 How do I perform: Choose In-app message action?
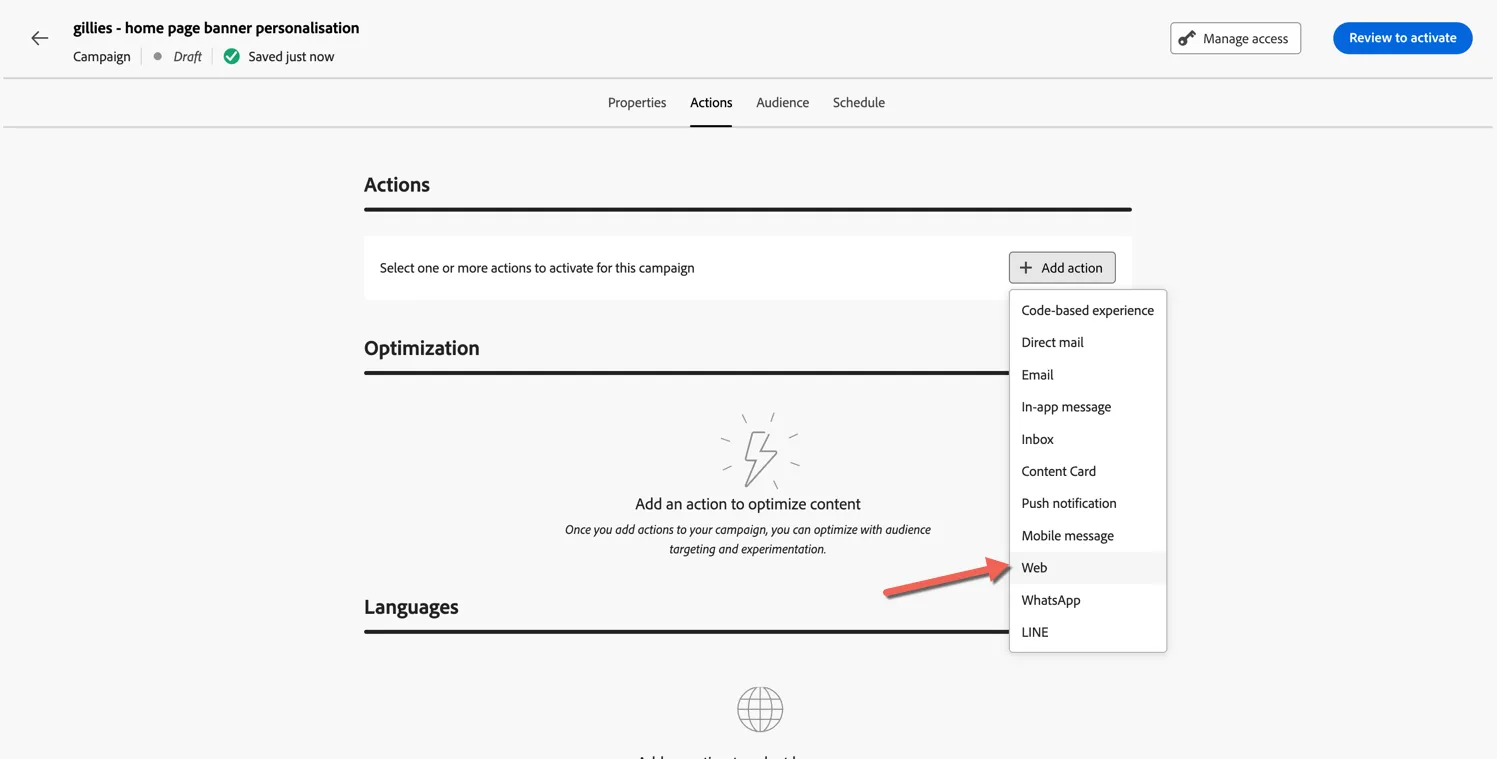(1088, 407)
